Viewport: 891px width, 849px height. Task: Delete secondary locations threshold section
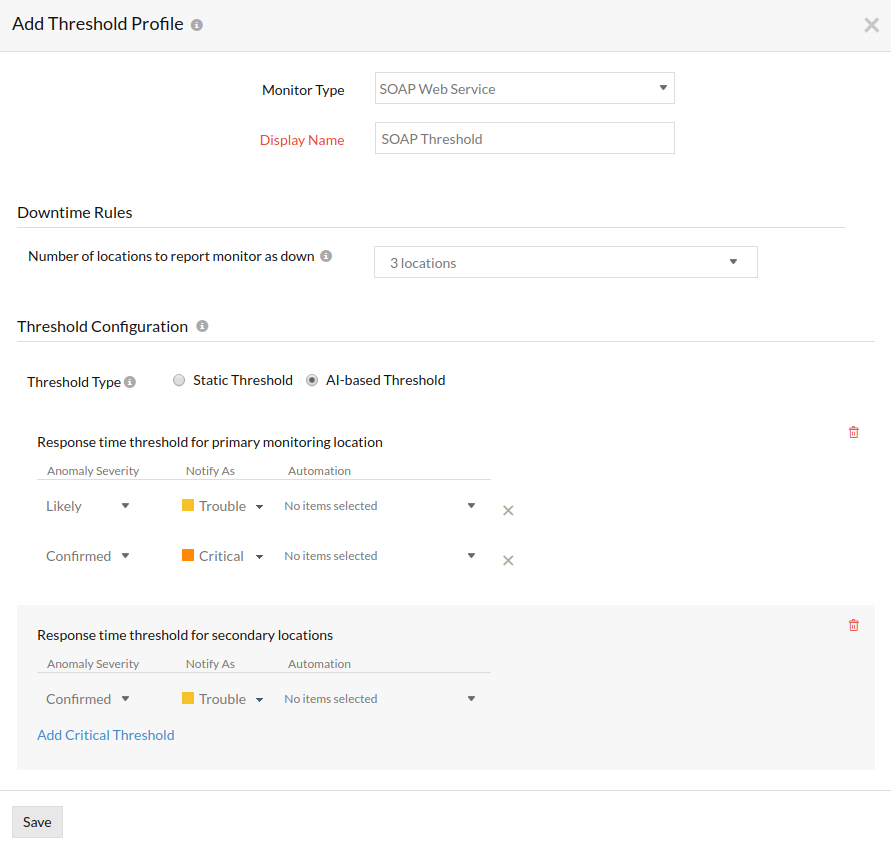click(x=853, y=625)
